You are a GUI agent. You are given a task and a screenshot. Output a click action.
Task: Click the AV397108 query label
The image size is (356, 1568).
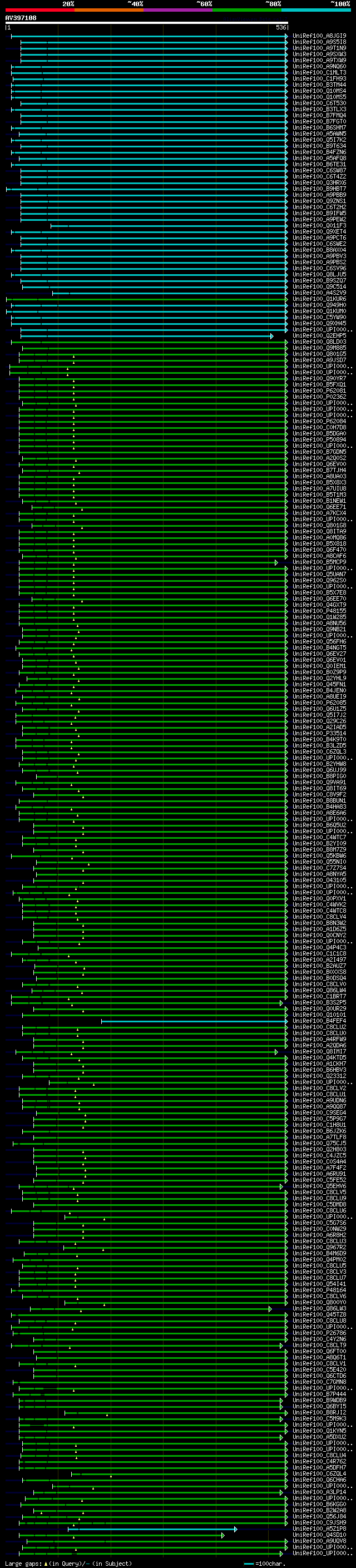coord(21,18)
